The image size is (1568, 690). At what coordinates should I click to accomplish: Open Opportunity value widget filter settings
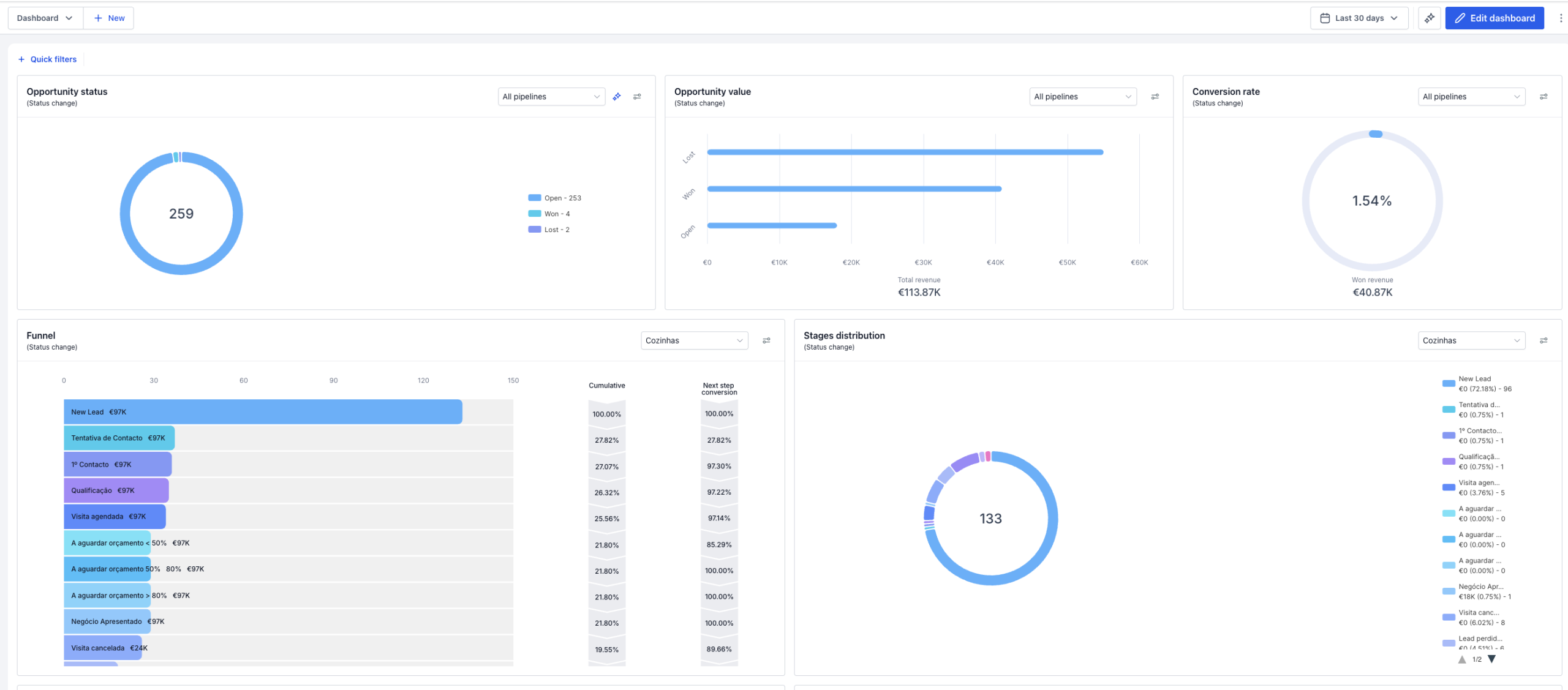tap(1155, 97)
